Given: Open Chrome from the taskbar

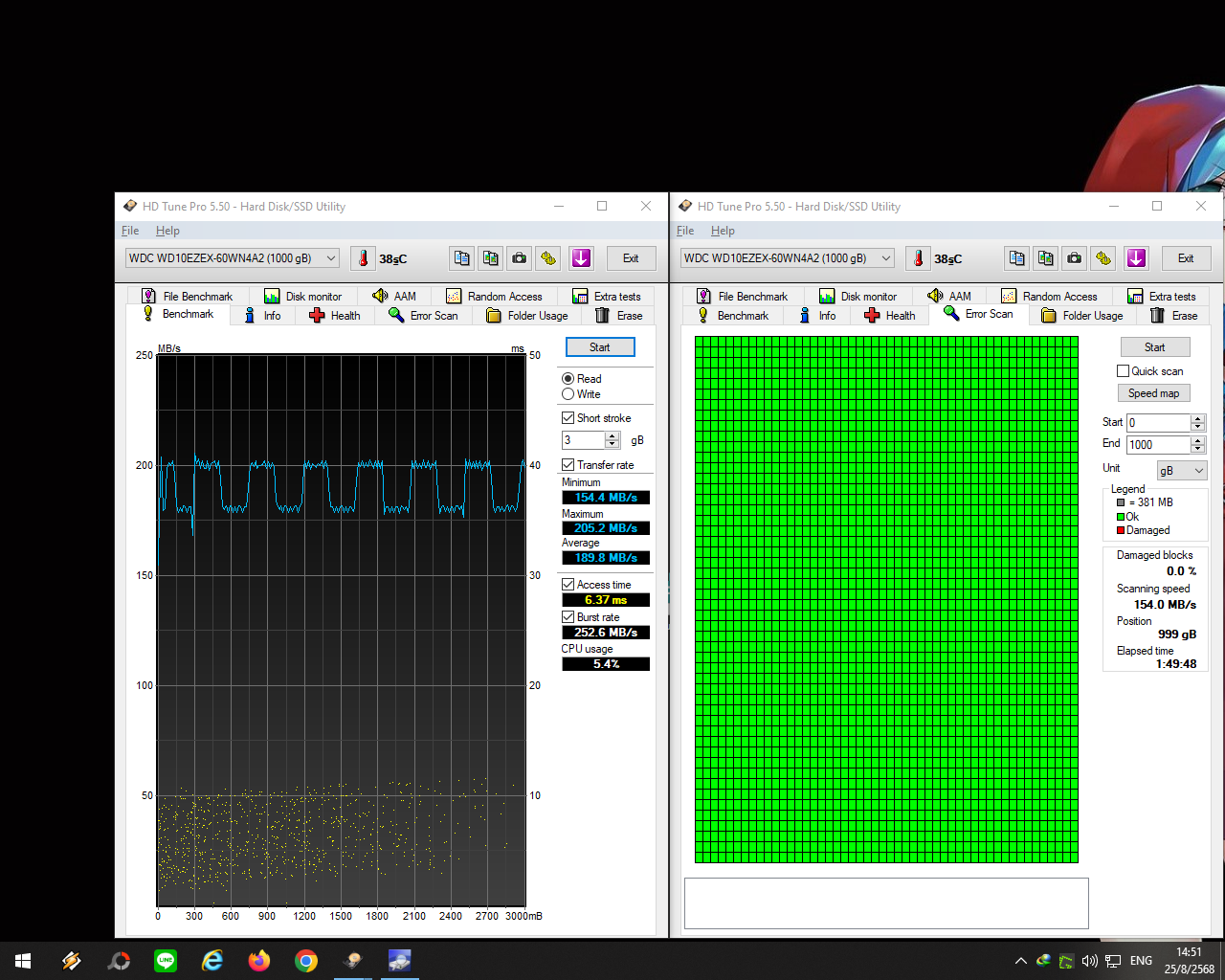Looking at the screenshot, I should [x=306, y=961].
